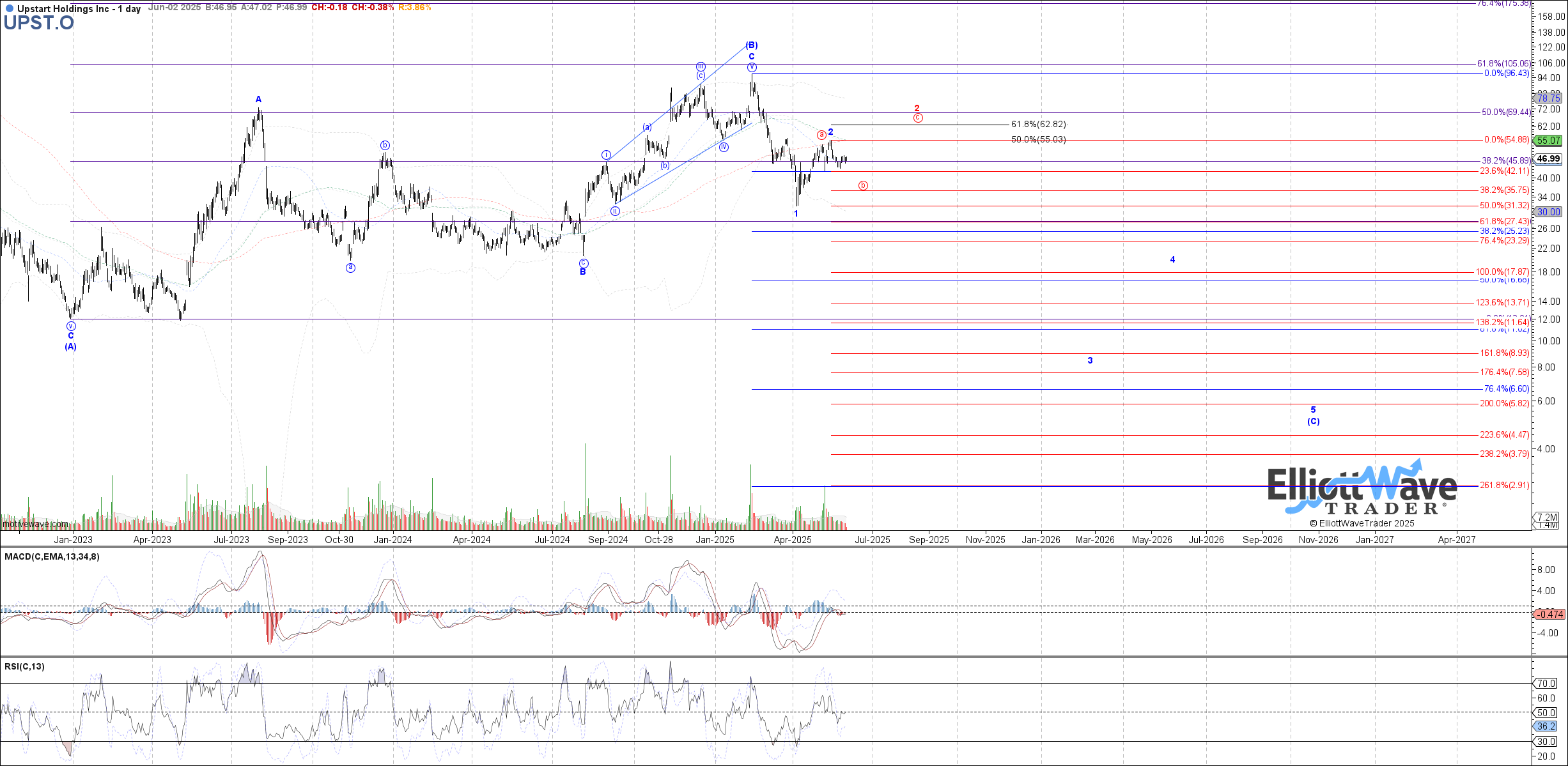Click the Jun-02 2025 date readout
This screenshot has width=1568, height=766.
pos(174,8)
